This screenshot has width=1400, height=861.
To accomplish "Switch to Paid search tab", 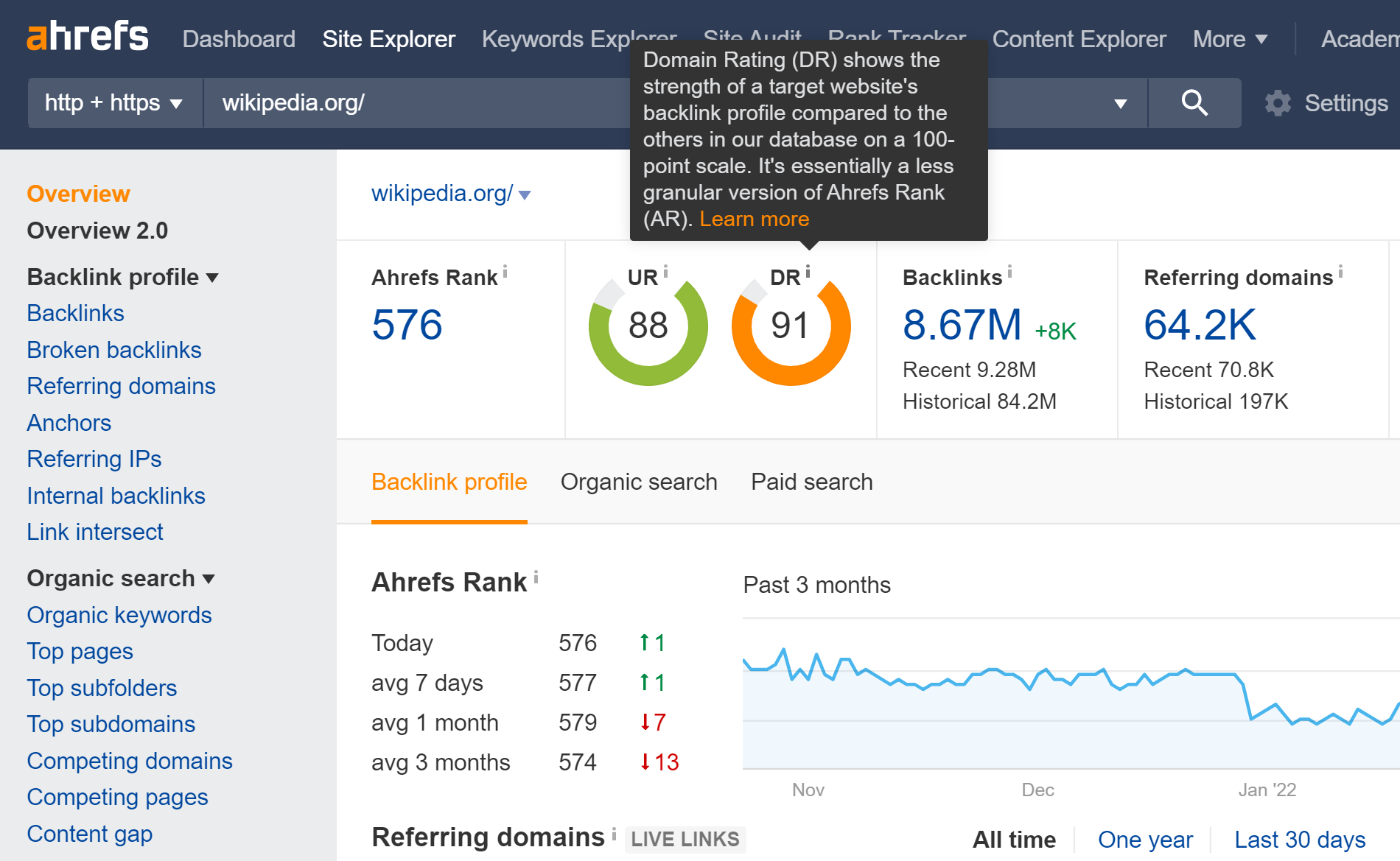I will (x=811, y=482).
